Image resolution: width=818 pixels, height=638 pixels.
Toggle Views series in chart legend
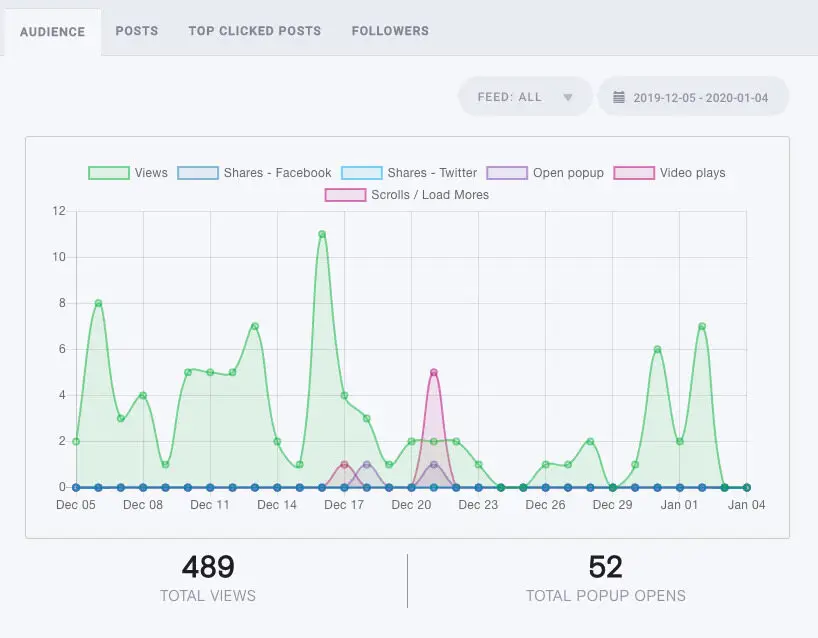click(128, 173)
